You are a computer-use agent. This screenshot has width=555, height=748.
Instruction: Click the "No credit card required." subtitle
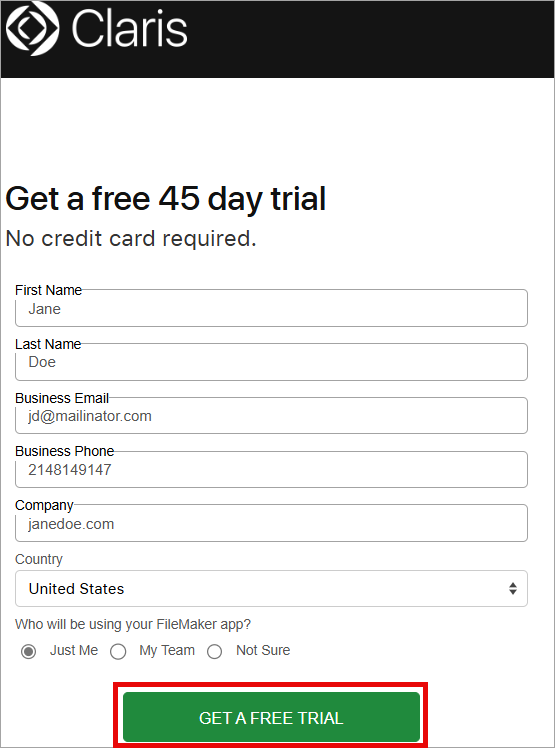131,239
